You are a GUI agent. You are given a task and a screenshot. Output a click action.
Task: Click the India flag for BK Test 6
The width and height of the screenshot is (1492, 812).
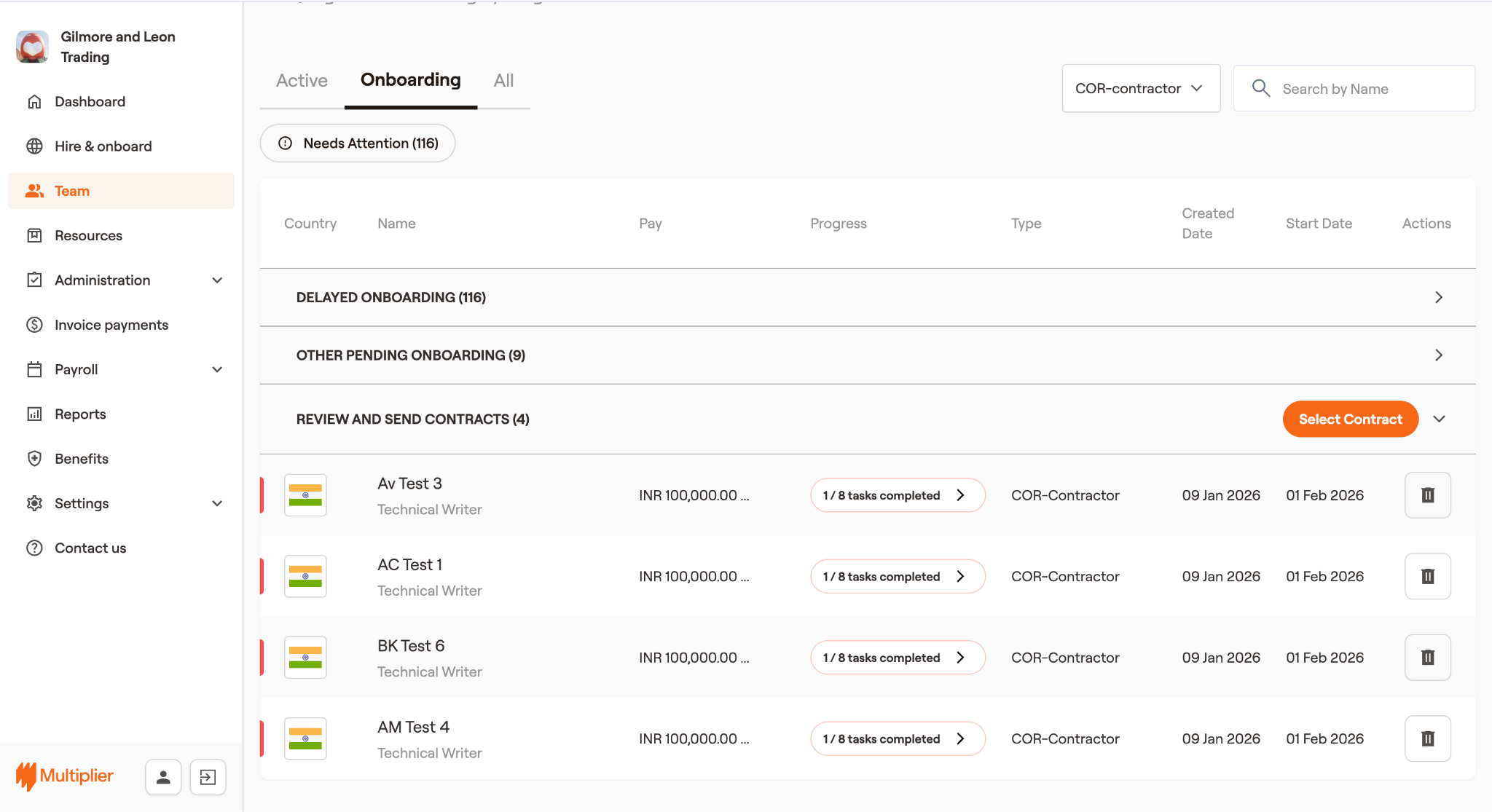305,658
